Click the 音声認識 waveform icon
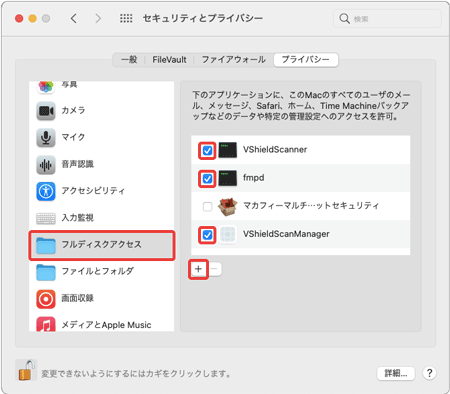450x394 pixels. coord(46,164)
